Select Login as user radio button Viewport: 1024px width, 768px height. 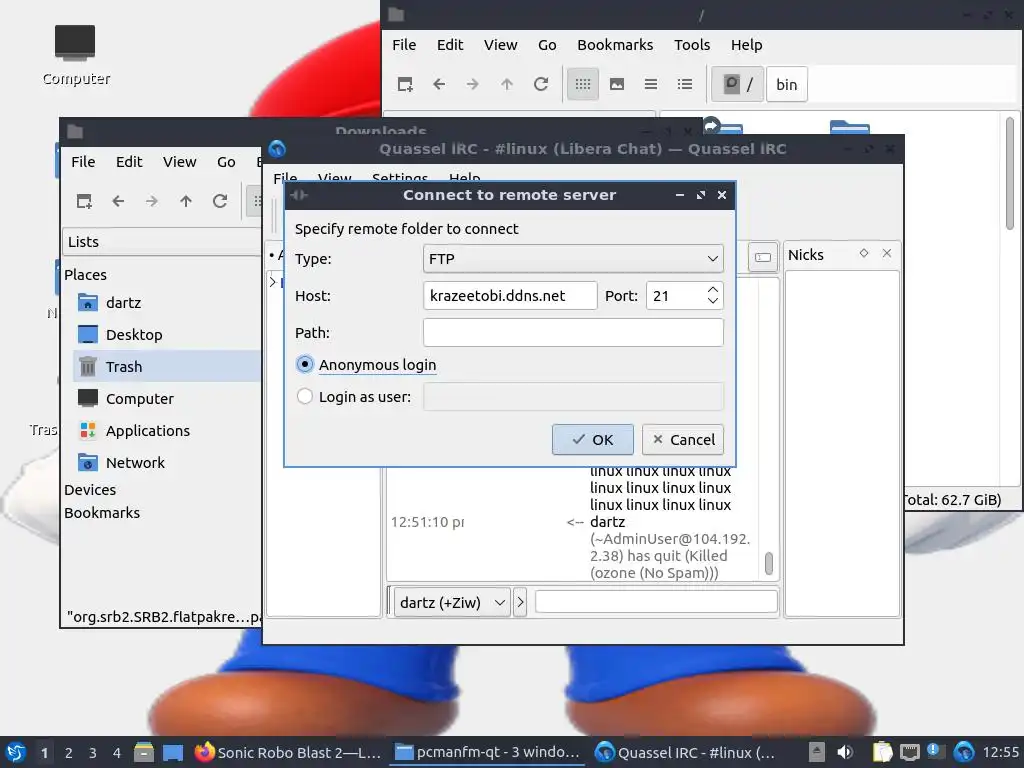pyautogui.click(x=304, y=396)
